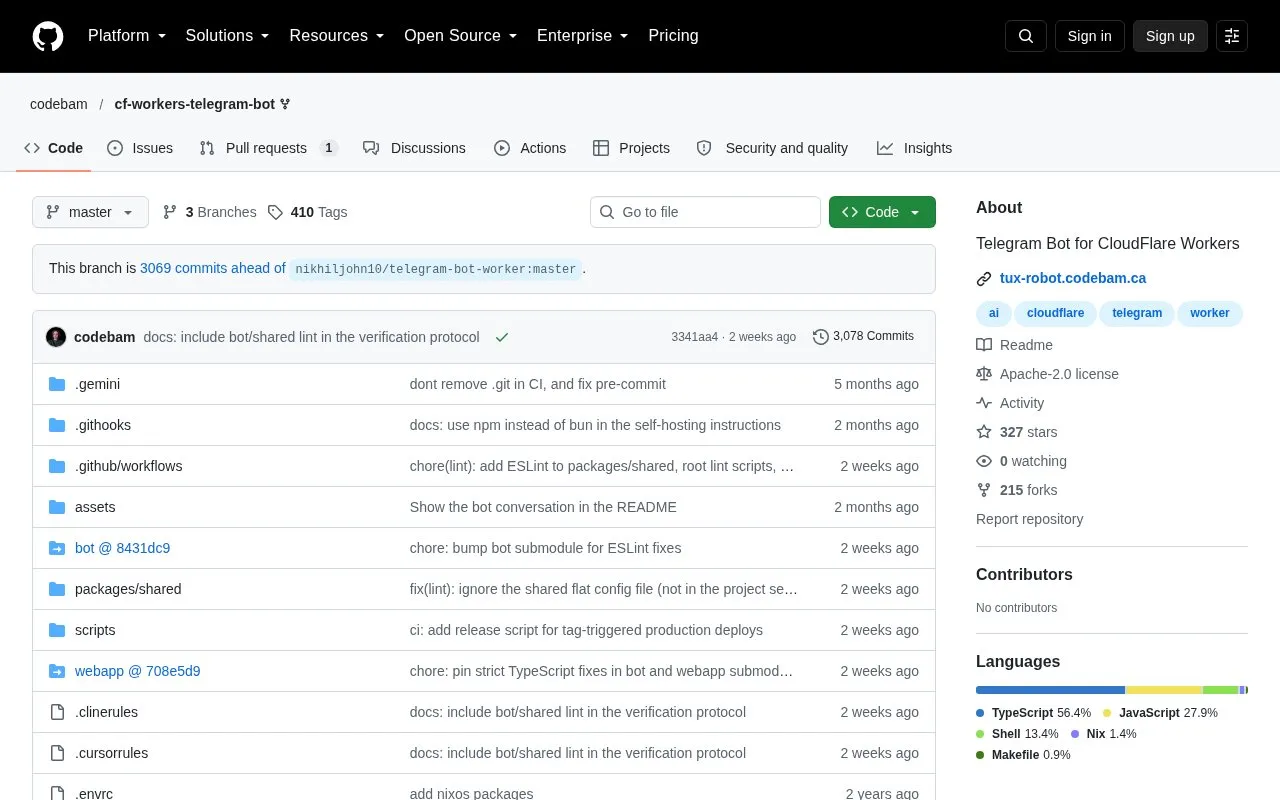Click the webapp submodule folder icon

click(x=57, y=671)
